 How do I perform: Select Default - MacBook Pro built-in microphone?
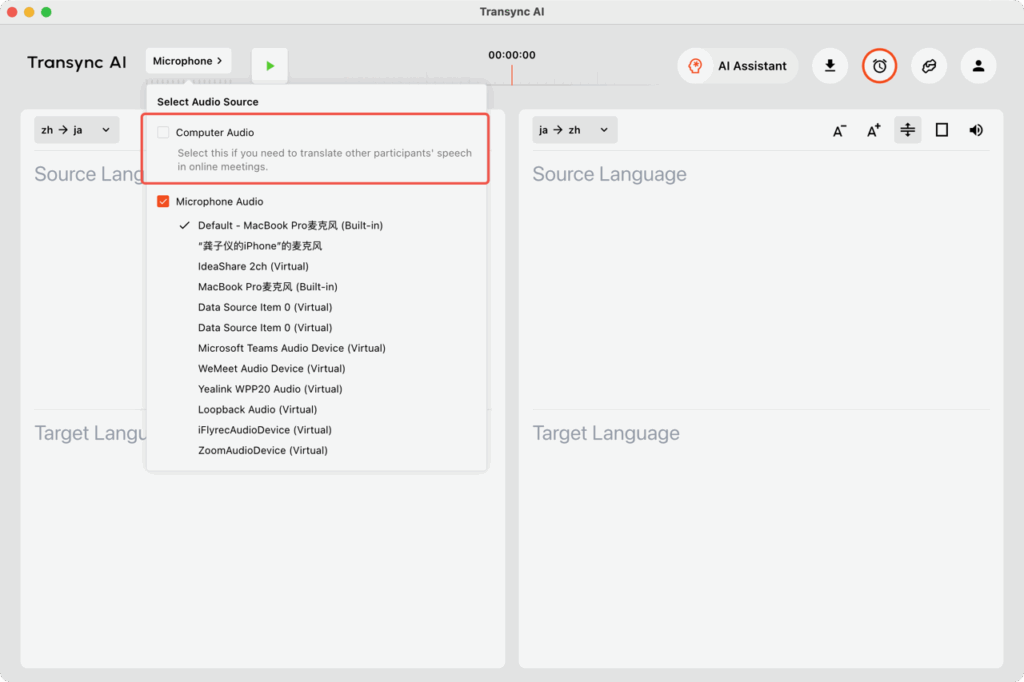point(290,226)
